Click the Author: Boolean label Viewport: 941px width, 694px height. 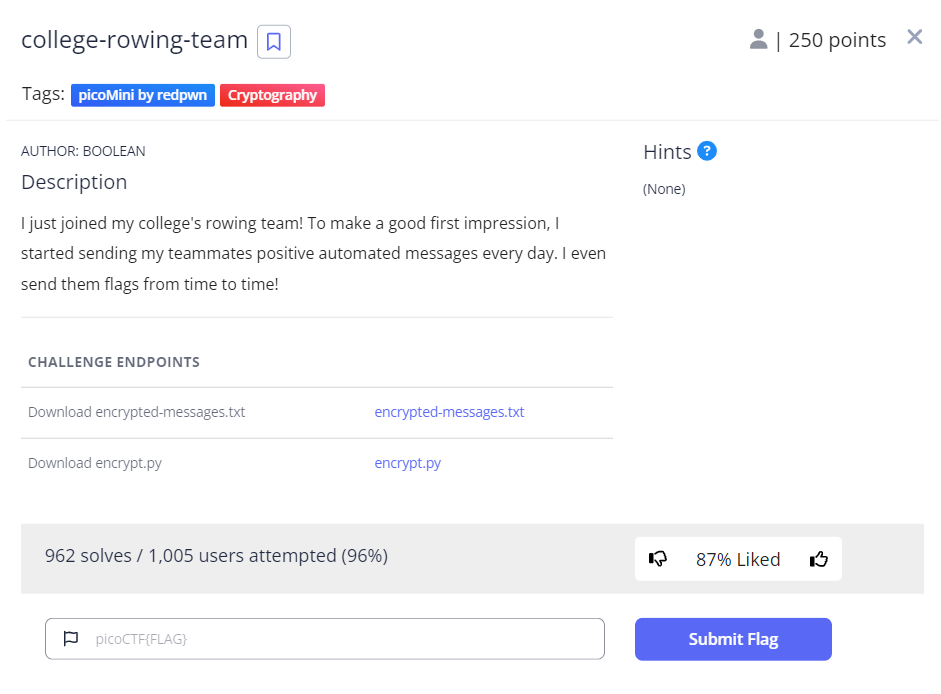[83, 151]
